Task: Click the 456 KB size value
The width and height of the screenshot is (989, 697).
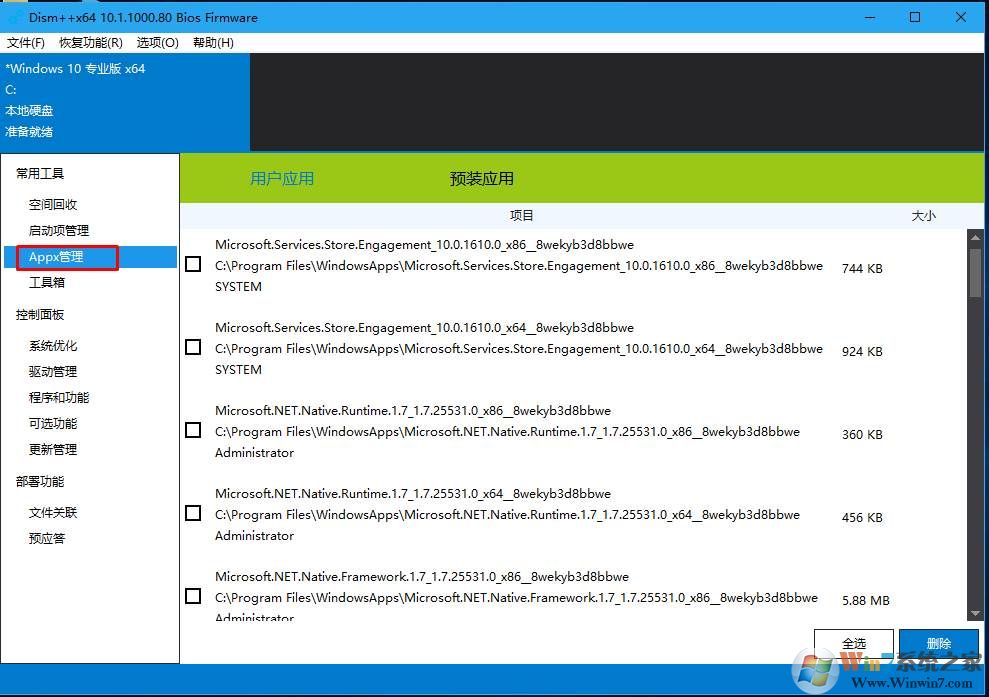Action: (x=862, y=517)
